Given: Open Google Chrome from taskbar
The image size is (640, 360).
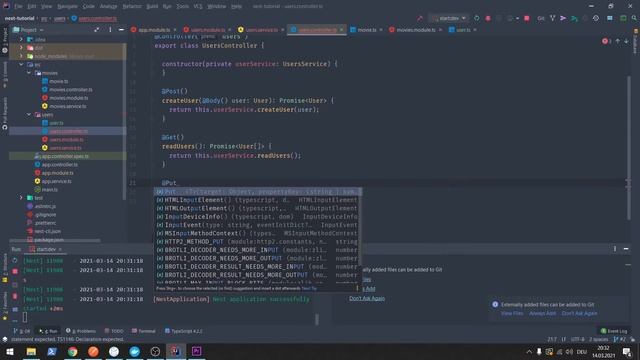Looking at the screenshot, I should click(73, 351).
